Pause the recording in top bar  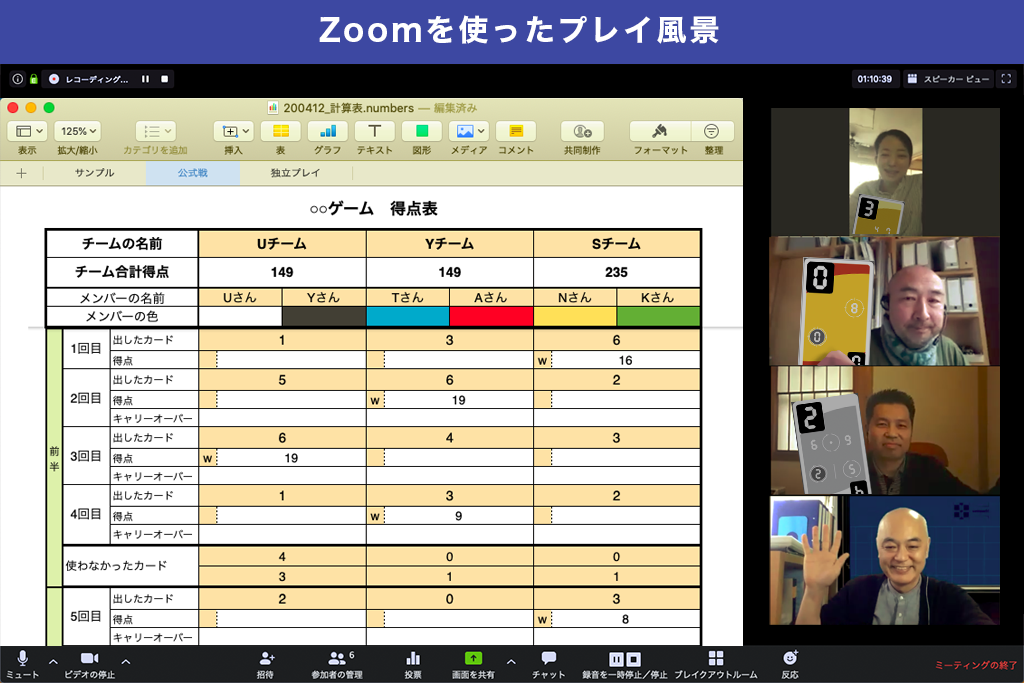(145, 79)
